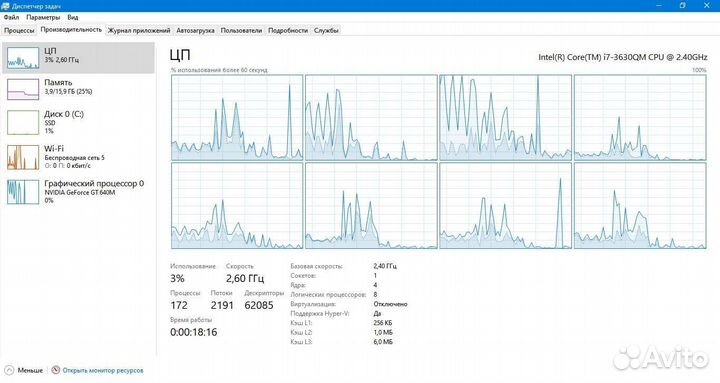The image size is (720, 383).
Task: Open the Вид menu
Action: point(73,17)
